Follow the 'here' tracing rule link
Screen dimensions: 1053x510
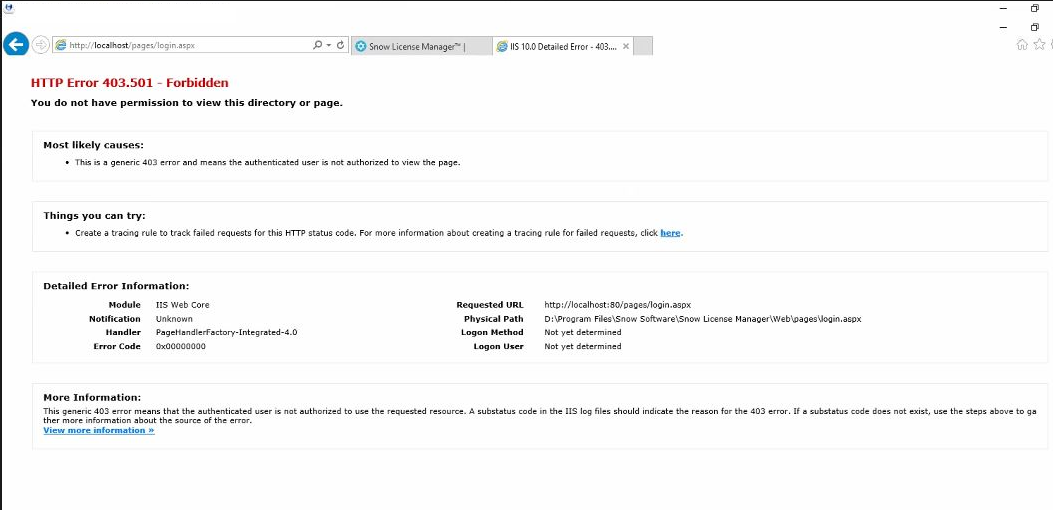pos(670,233)
